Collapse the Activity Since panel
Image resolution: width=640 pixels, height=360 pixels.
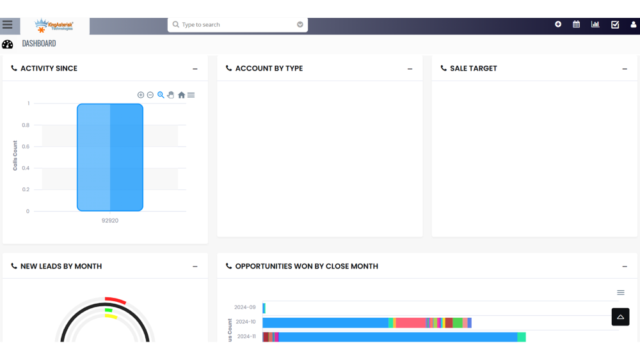195,69
